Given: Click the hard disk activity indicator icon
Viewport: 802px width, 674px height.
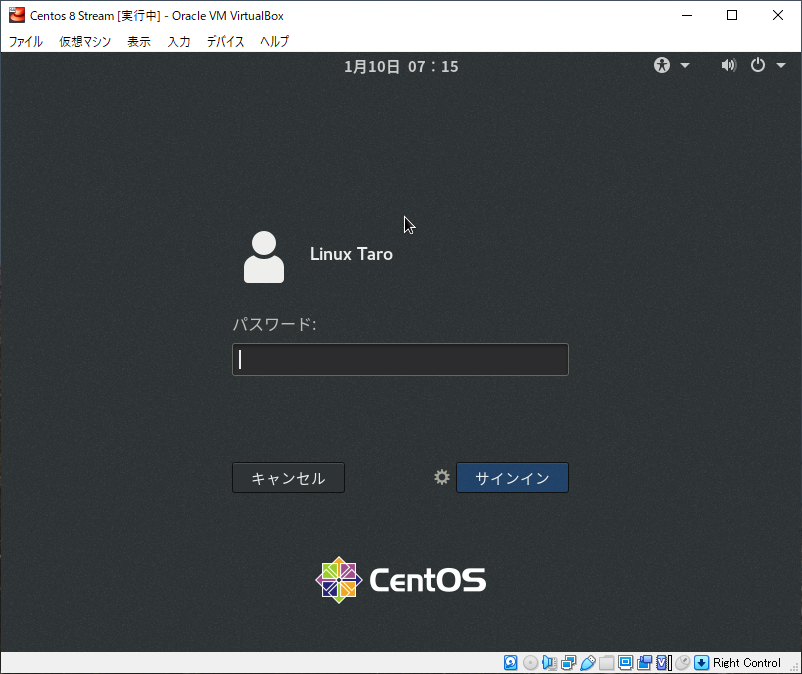Looking at the screenshot, I should 510,663.
